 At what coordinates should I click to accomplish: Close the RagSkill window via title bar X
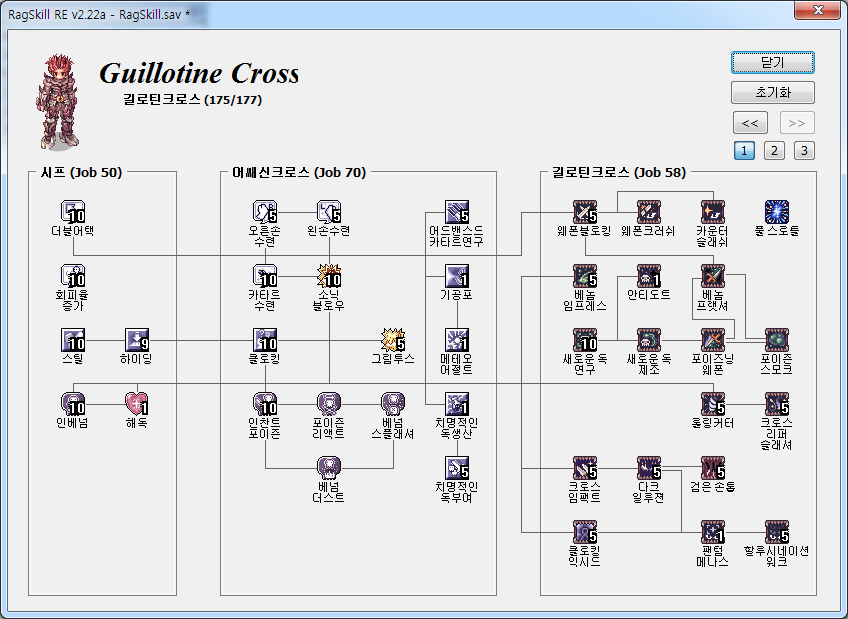pyautogui.click(x=818, y=10)
